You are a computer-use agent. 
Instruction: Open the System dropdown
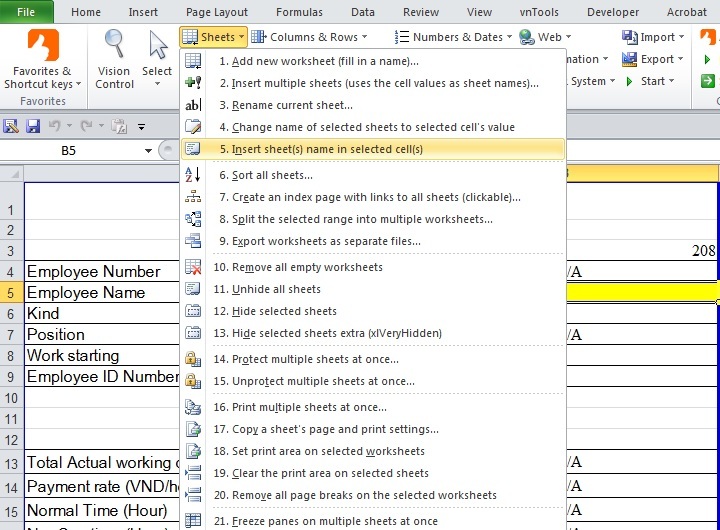click(593, 81)
